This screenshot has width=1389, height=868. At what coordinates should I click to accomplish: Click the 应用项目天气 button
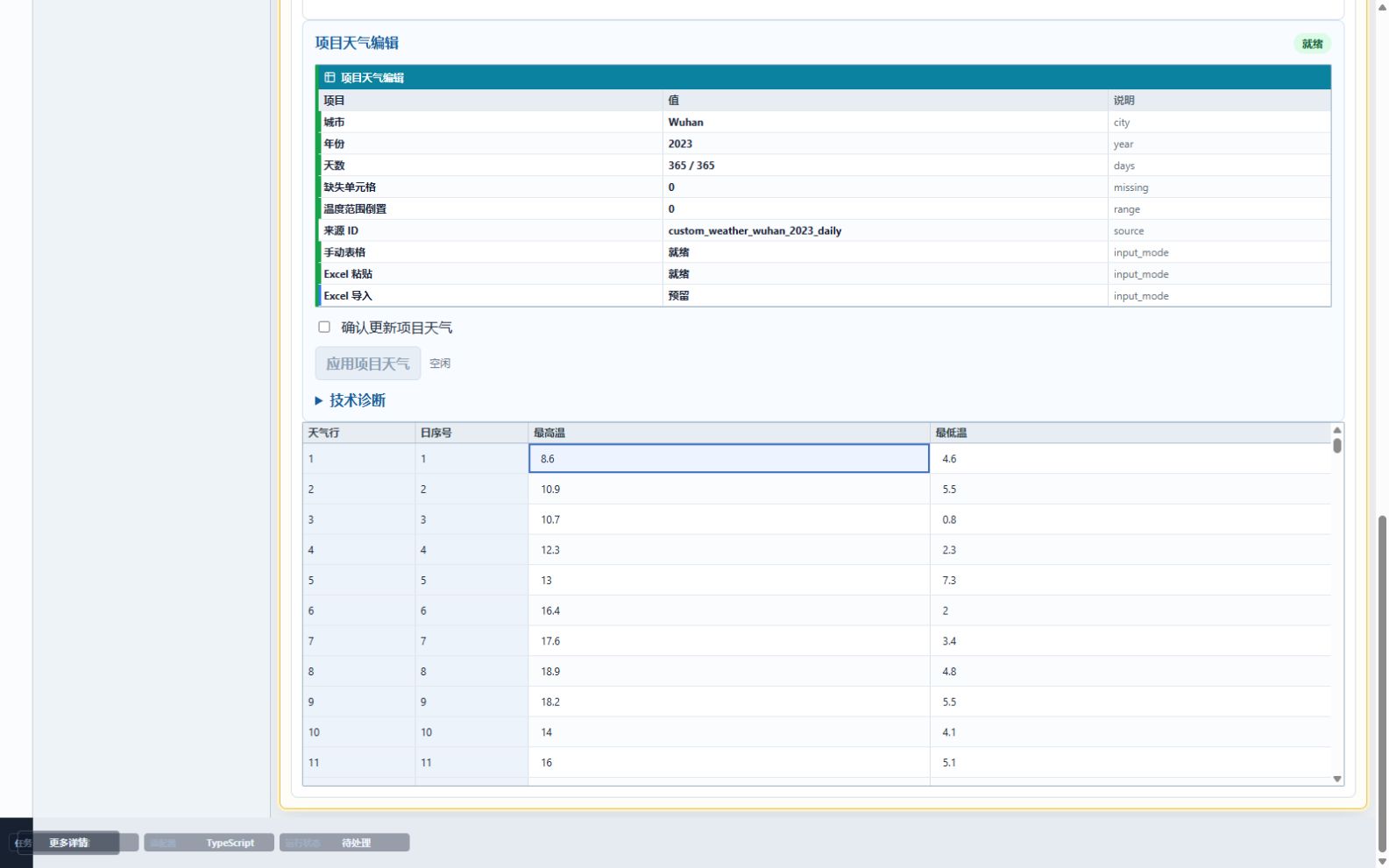point(368,363)
